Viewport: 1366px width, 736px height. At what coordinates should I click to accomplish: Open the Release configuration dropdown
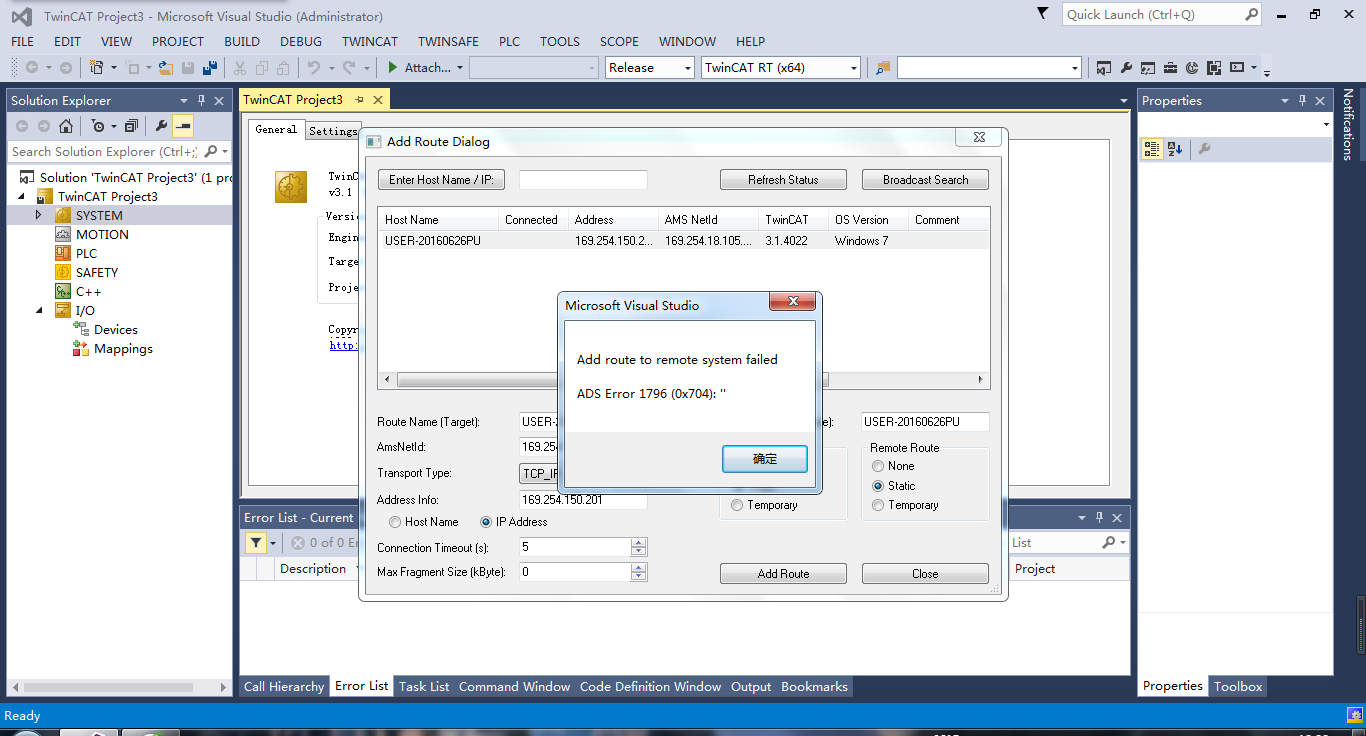pos(687,68)
